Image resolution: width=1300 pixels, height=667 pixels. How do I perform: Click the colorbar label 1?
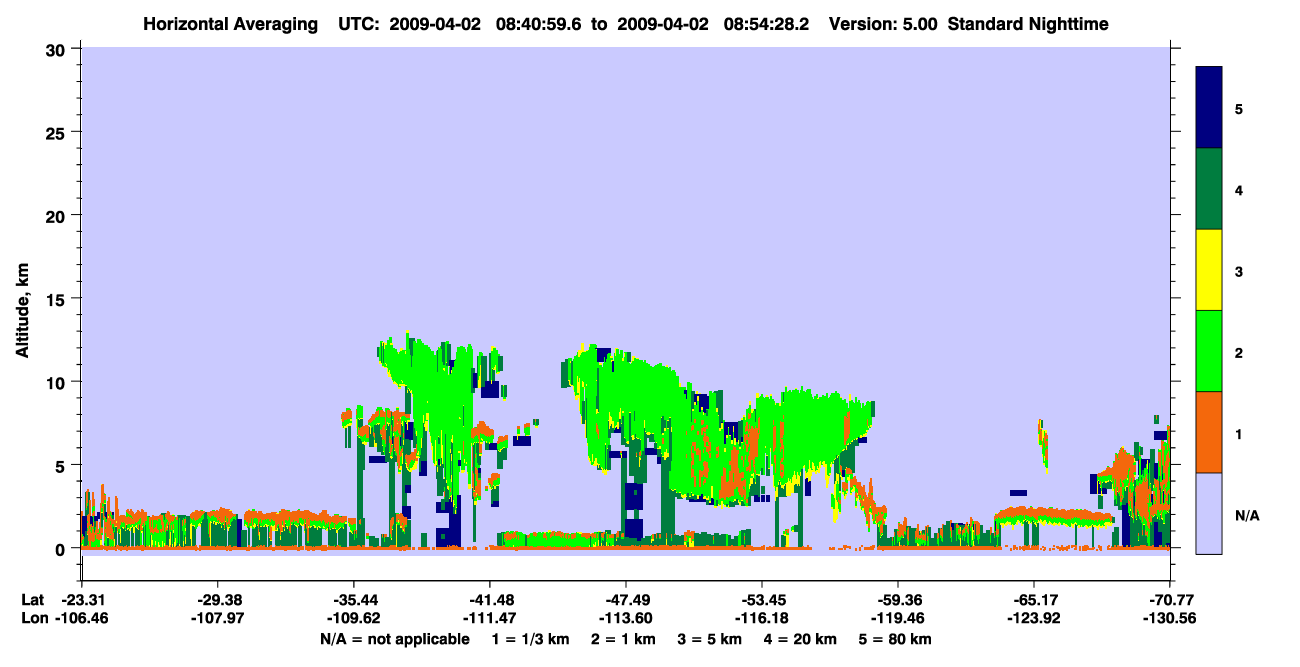pos(1239,433)
